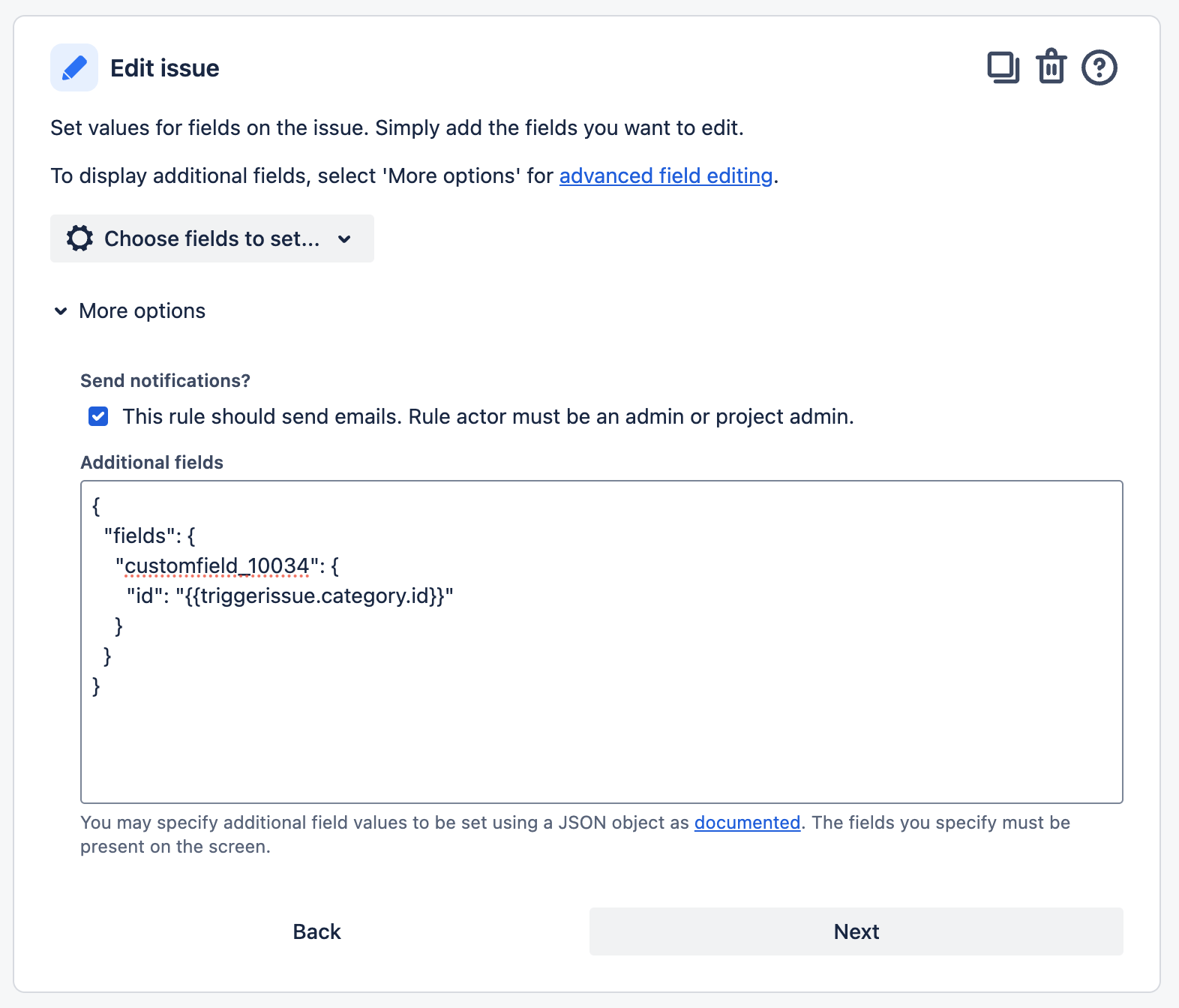Uncheck the send emails checkbox
The image size is (1179, 1008).
pyautogui.click(x=98, y=416)
